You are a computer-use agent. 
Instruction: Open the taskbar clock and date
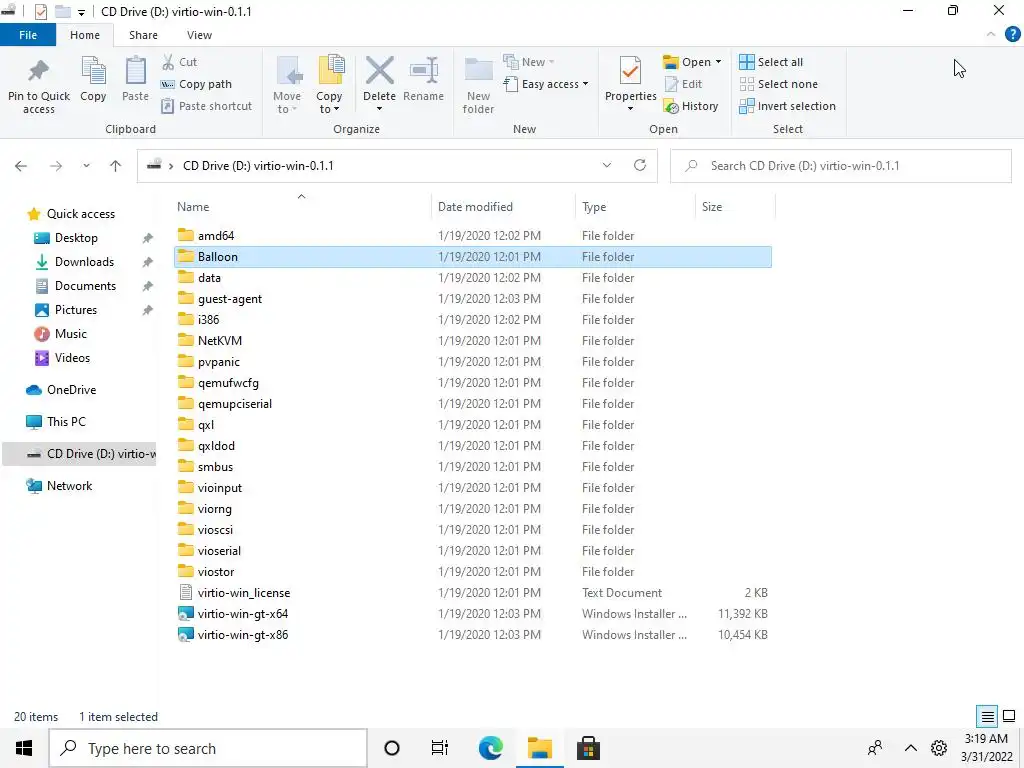point(986,748)
